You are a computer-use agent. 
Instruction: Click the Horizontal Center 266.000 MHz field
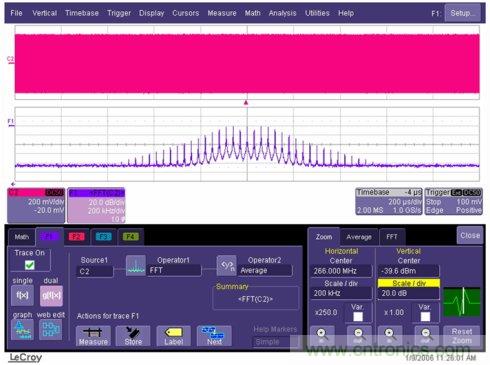pyautogui.click(x=341, y=271)
